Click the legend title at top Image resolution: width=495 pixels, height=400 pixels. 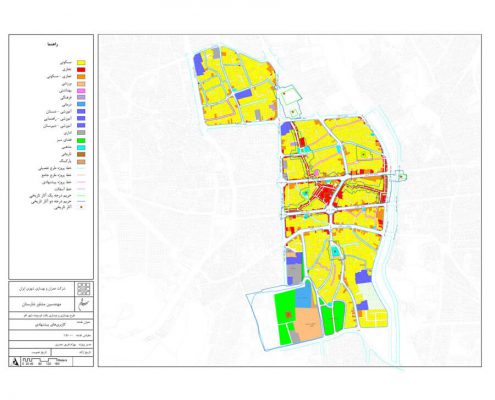53,44
